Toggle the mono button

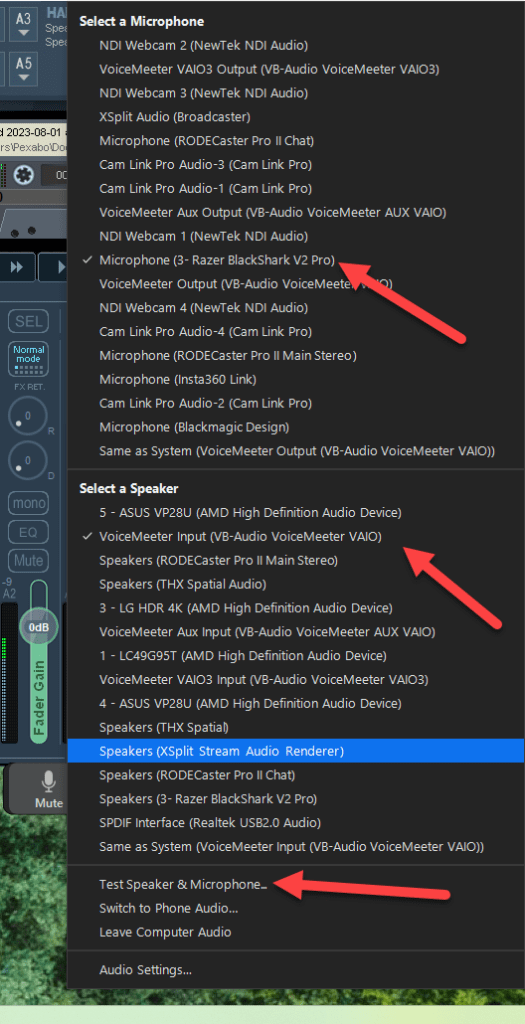[x=28, y=504]
